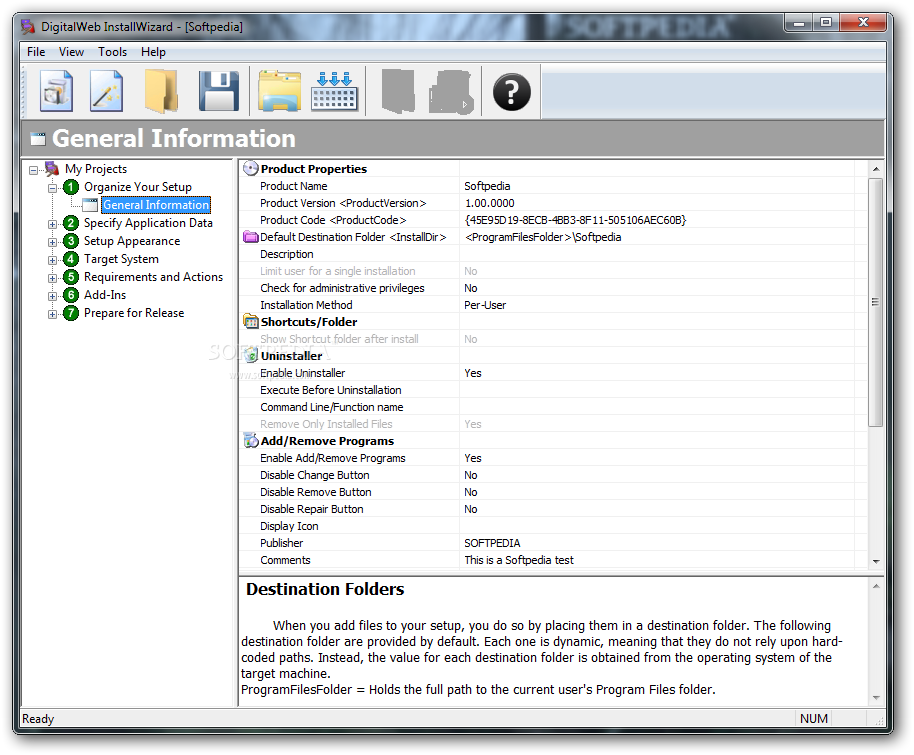Click green step 7 circle icon
This screenshot has width=914, height=755.
pos(71,313)
